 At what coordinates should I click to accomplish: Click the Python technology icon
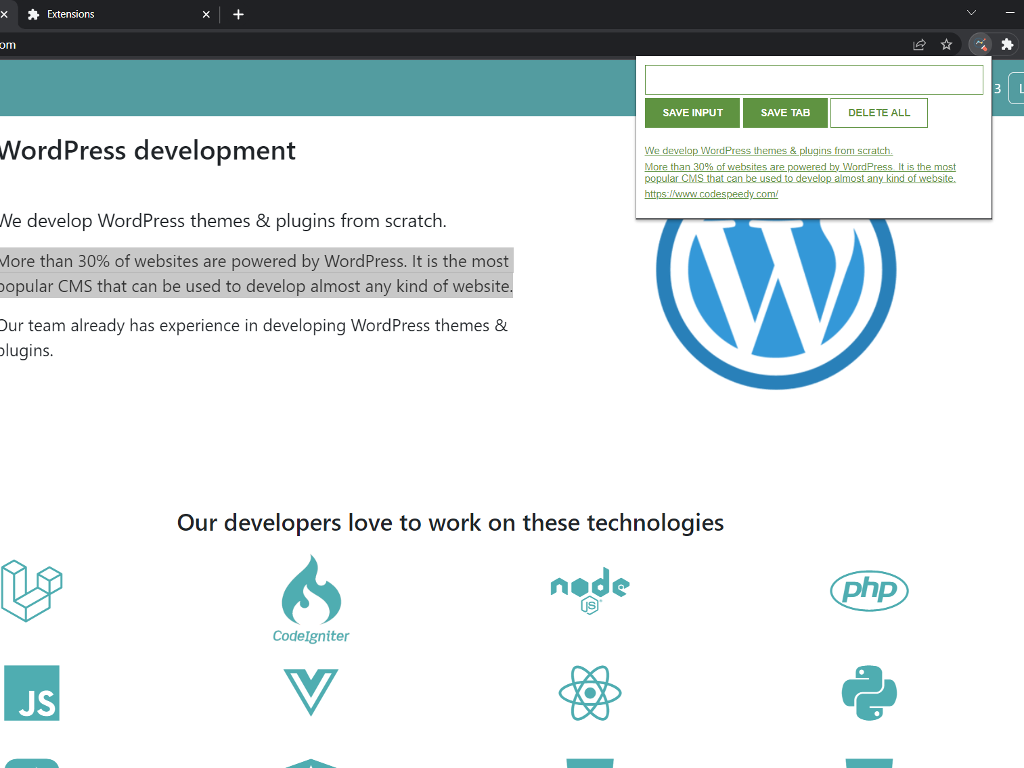869,693
